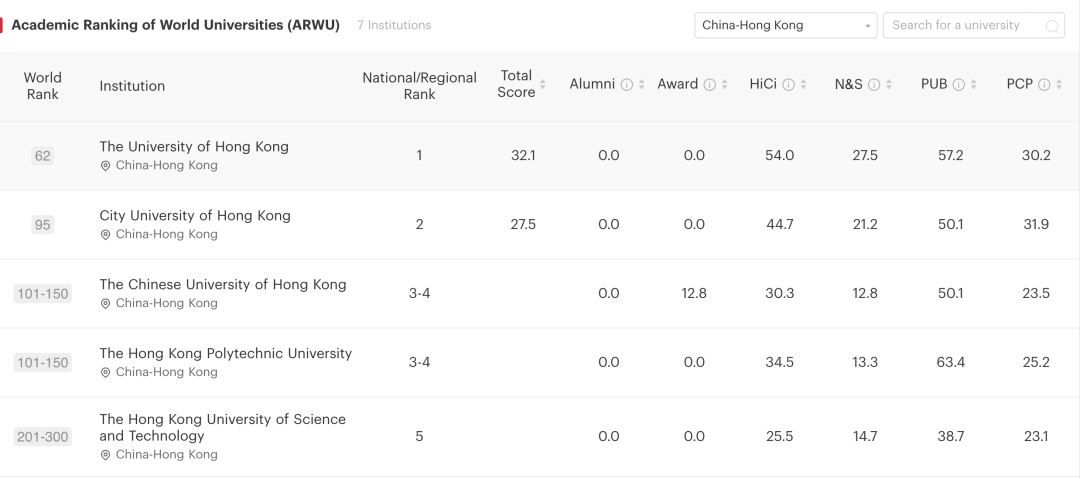Image resolution: width=1080 pixels, height=479 pixels.
Task: Click location pin under City University
Action: (105, 235)
